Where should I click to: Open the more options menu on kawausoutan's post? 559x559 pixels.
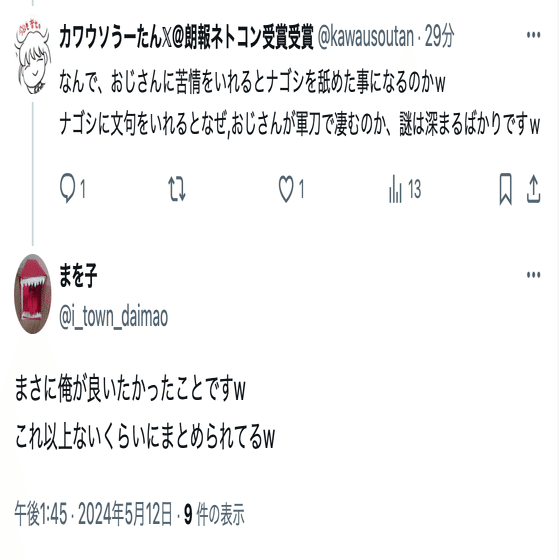tap(533, 35)
